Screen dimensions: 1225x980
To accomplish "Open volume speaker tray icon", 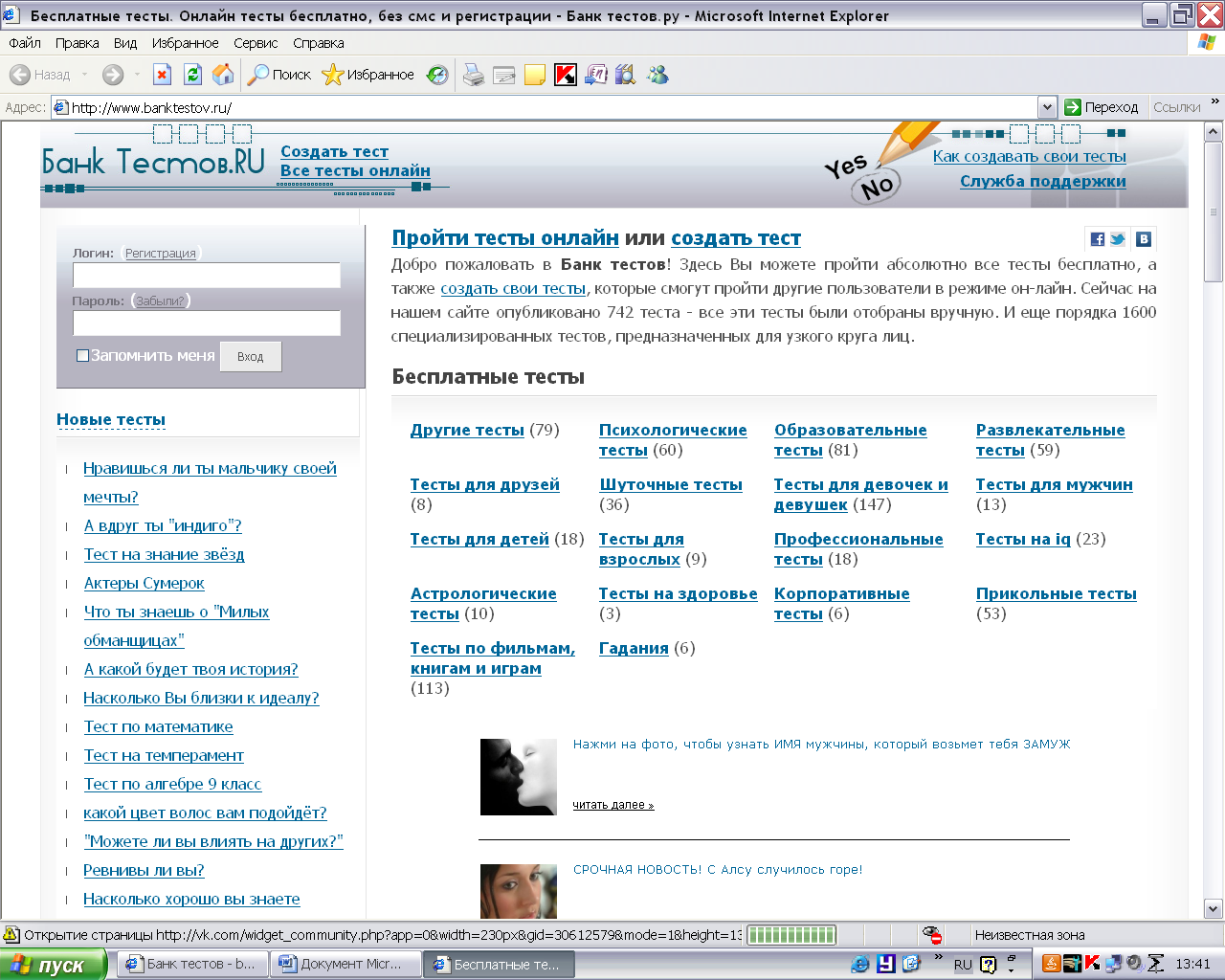I will coord(1134,964).
